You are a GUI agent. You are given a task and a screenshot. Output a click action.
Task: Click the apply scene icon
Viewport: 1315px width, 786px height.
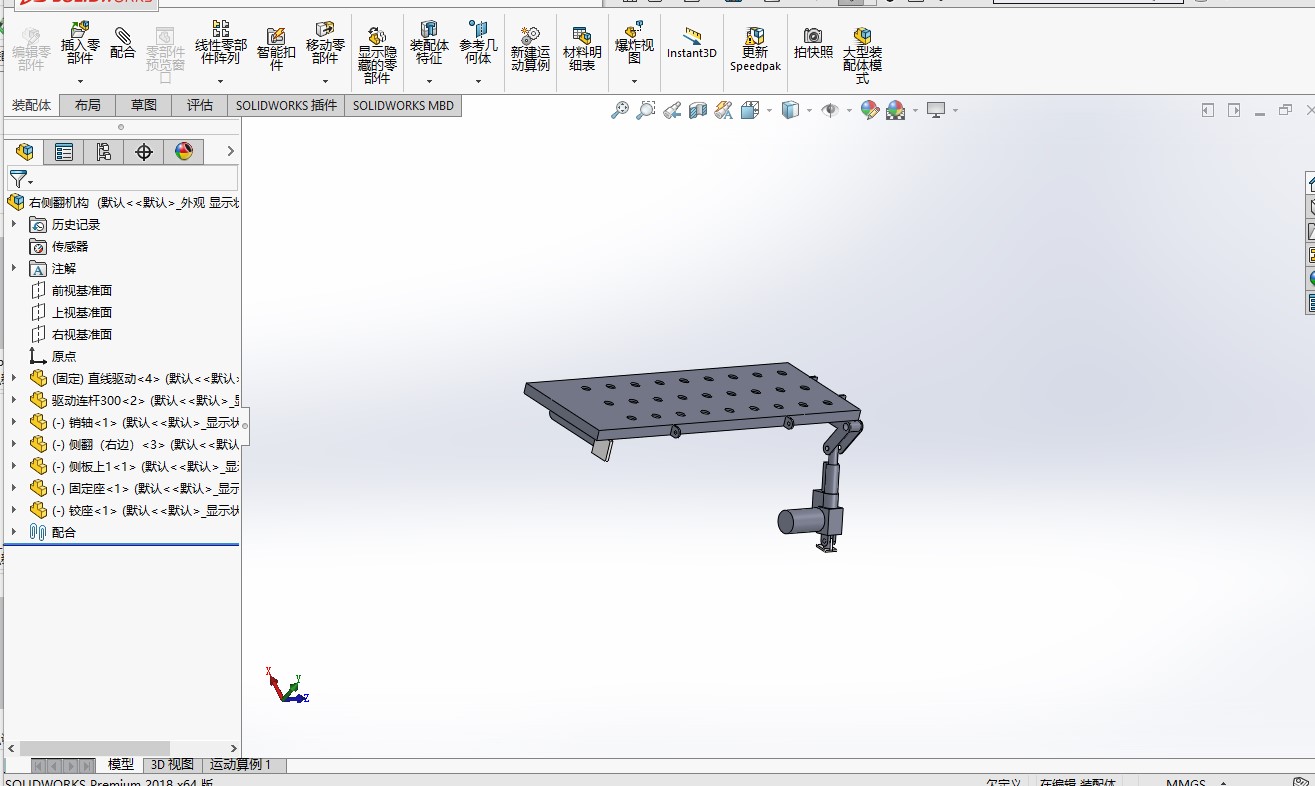click(895, 110)
